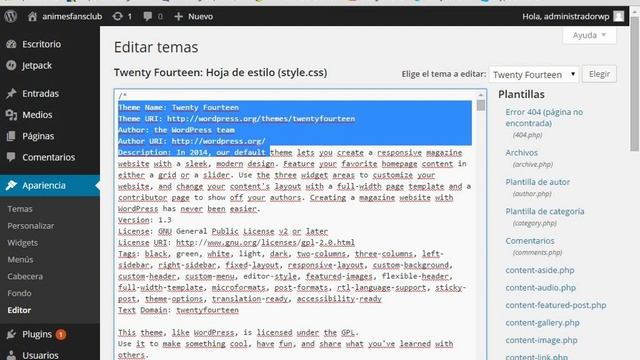Viewport: 640px width, 360px height.
Task: Click the Plugins update badge showing 1
Action: [x=61, y=335]
